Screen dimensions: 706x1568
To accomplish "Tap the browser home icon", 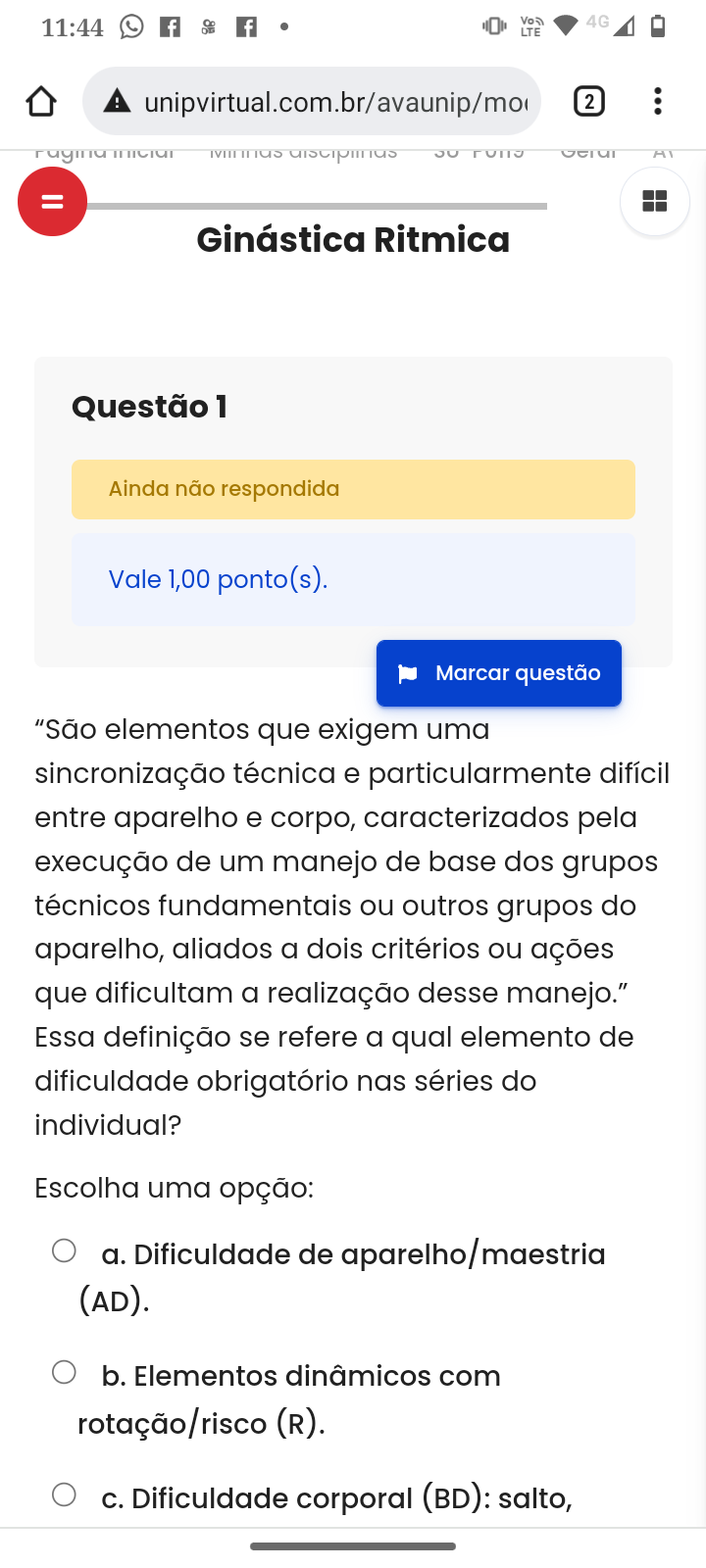I will 41,101.
